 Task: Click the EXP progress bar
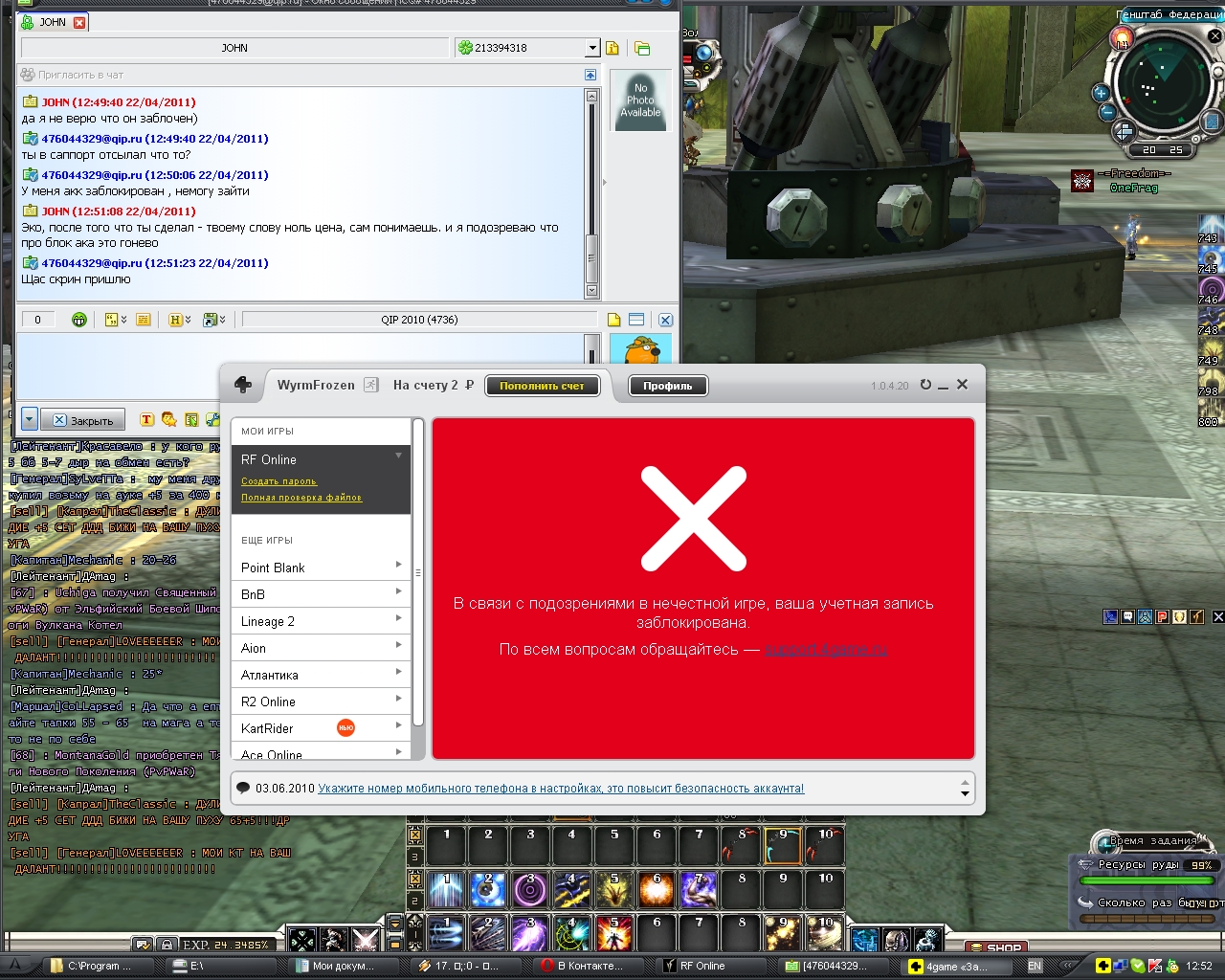(228, 945)
